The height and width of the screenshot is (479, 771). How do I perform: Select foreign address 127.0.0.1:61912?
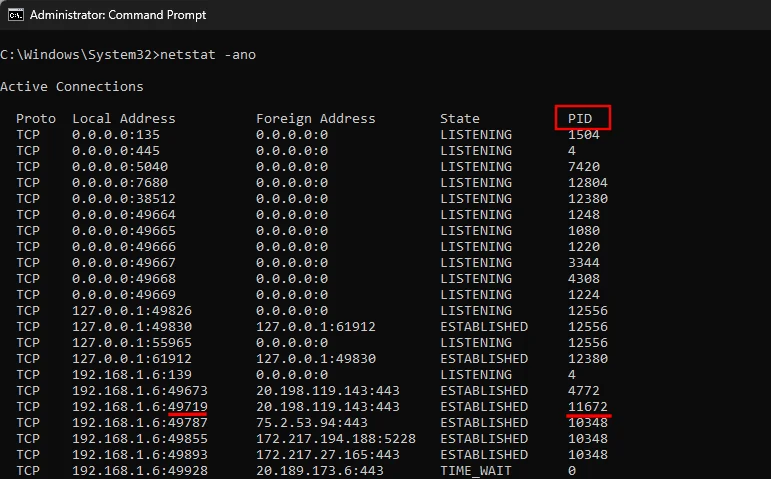[x=316, y=327]
